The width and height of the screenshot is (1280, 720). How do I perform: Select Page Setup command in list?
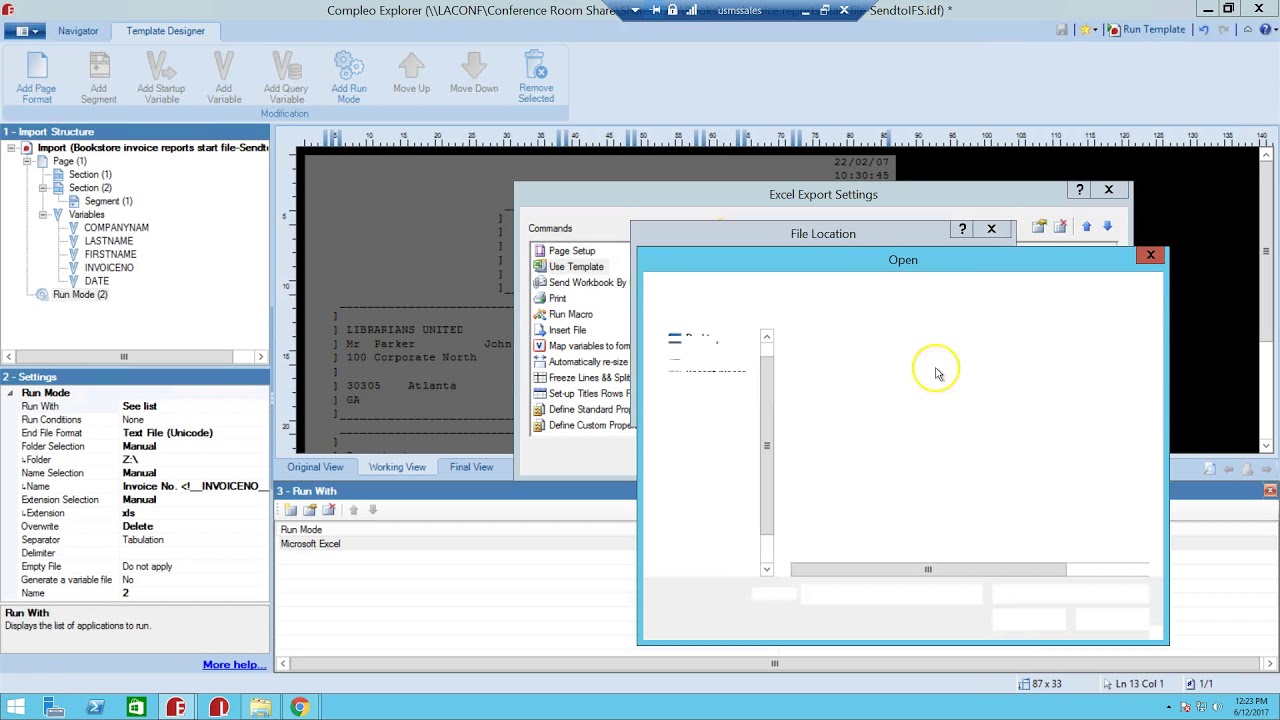pos(572,251)
